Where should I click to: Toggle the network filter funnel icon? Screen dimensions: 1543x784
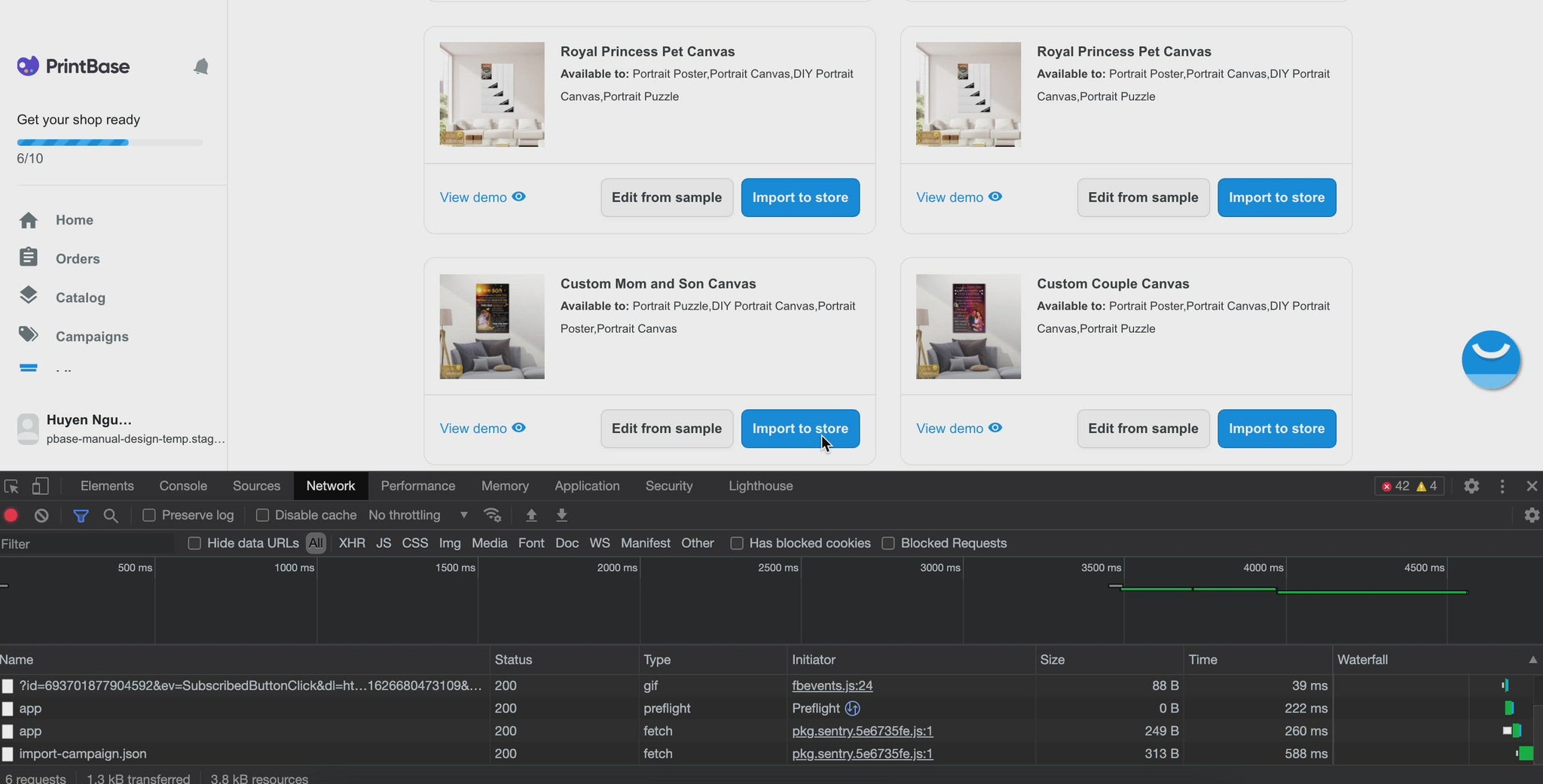click(x=81, y=515)
